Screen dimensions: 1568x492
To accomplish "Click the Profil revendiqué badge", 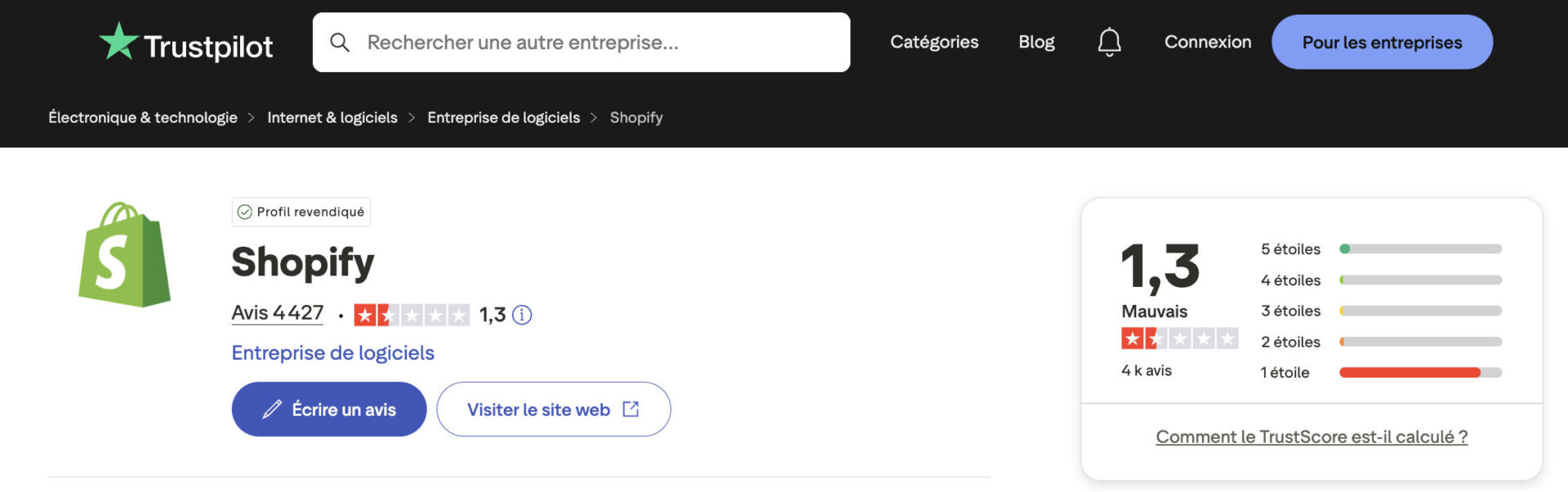I will [301, 212].
